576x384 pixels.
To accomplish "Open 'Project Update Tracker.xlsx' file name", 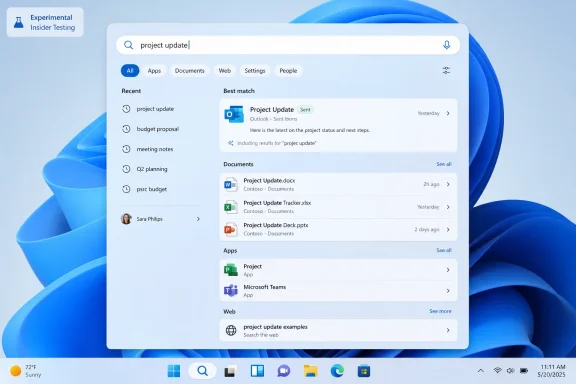I will click(x=277, y=203).
